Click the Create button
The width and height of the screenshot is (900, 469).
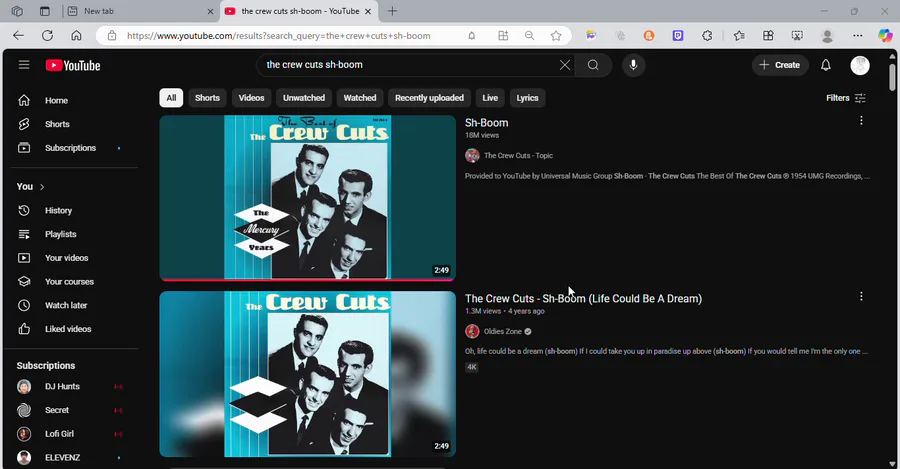coord(780,65)
